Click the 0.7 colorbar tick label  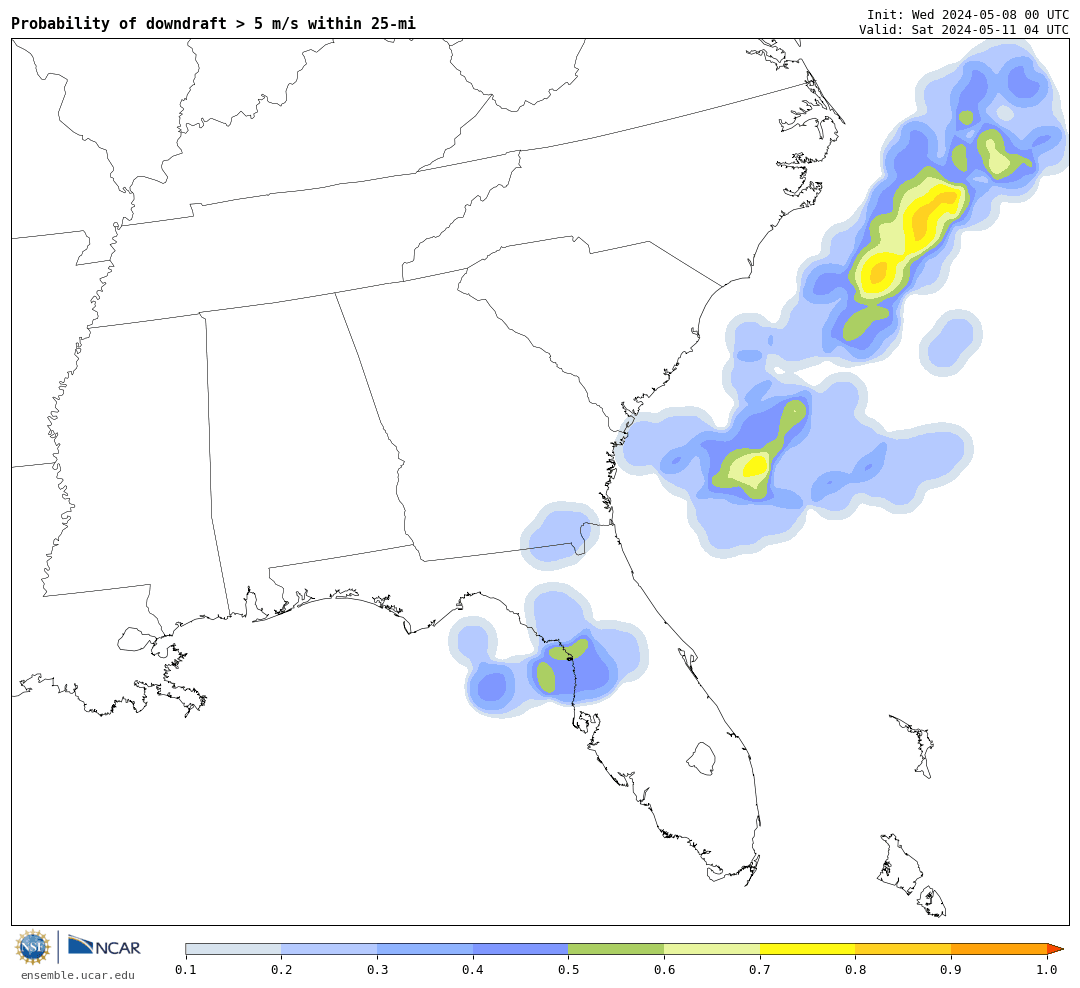(760, 970)
